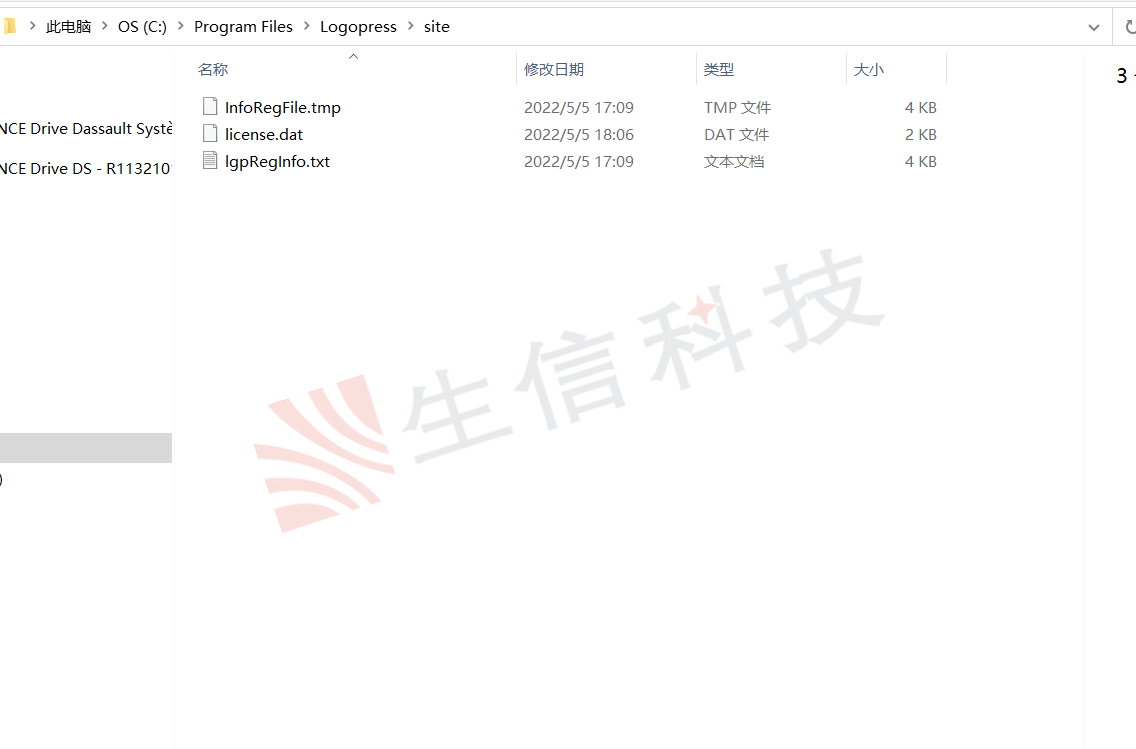Click the highlighted item in navigation pane

point(85,448)
